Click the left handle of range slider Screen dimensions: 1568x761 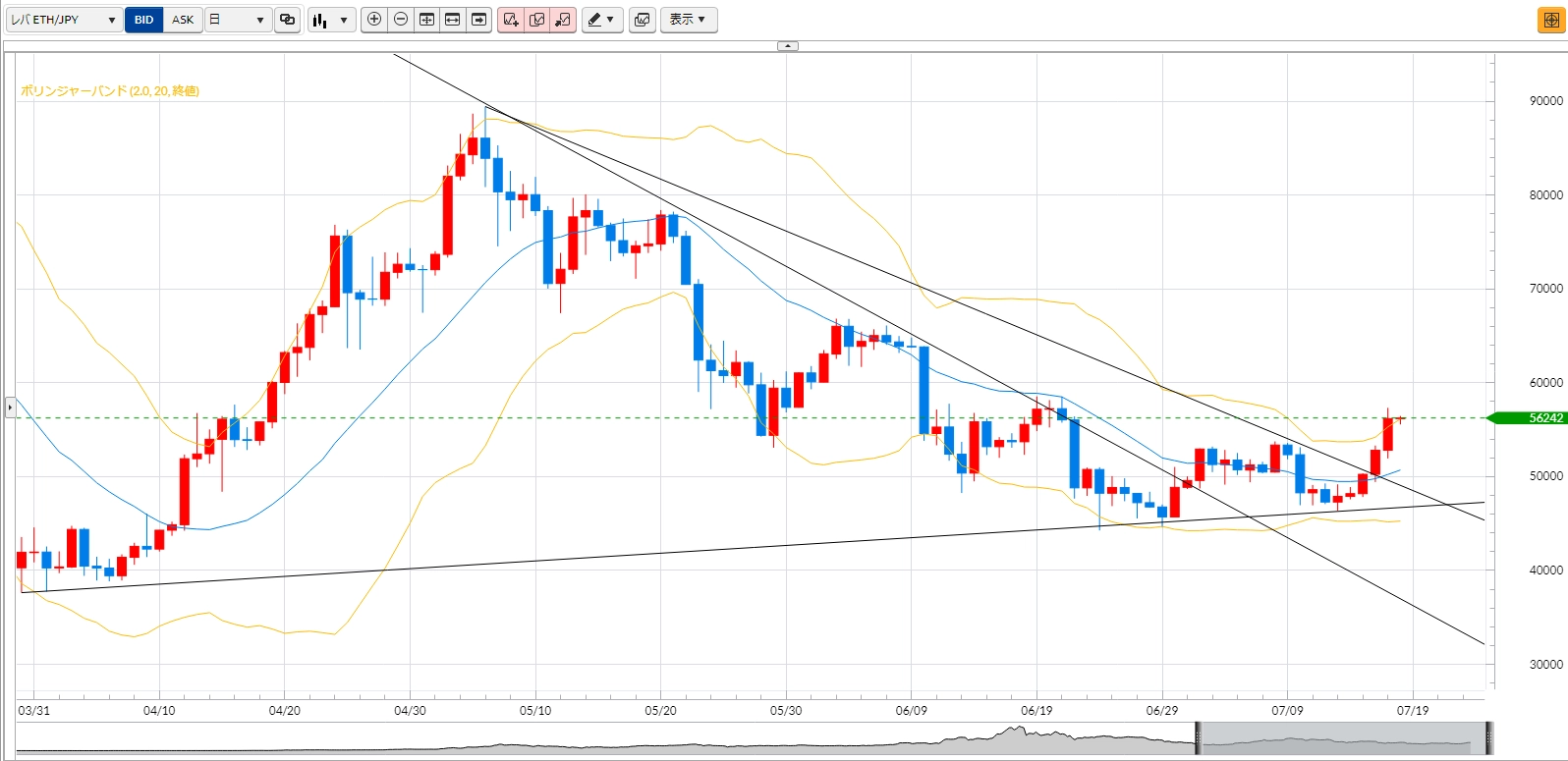coord(1198,737)
